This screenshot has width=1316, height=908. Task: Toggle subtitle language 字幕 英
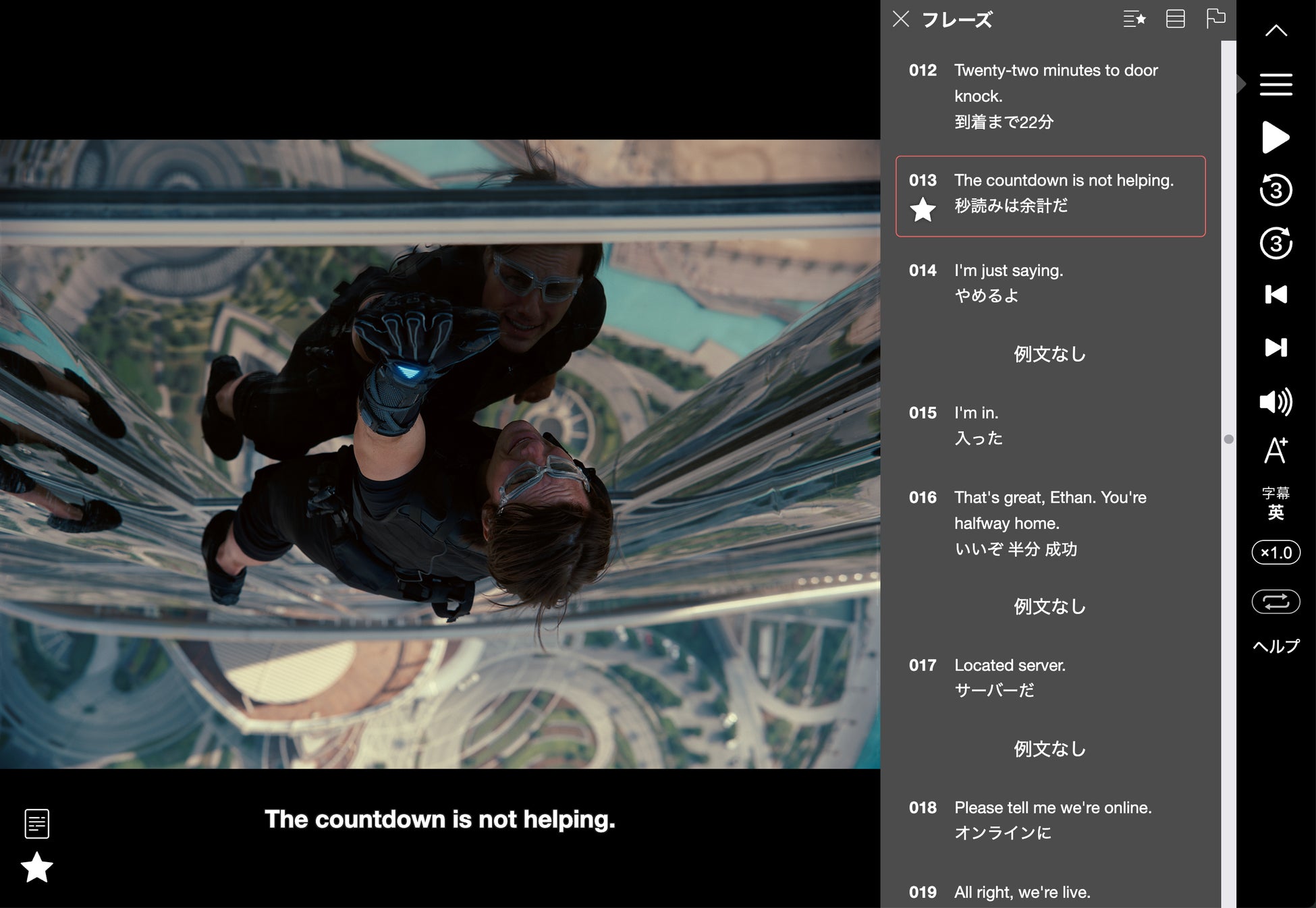click(x=1275, y=503)
